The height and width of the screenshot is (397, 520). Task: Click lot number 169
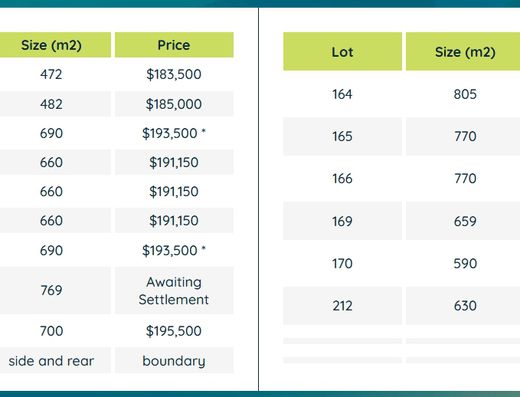coord(342,221)
